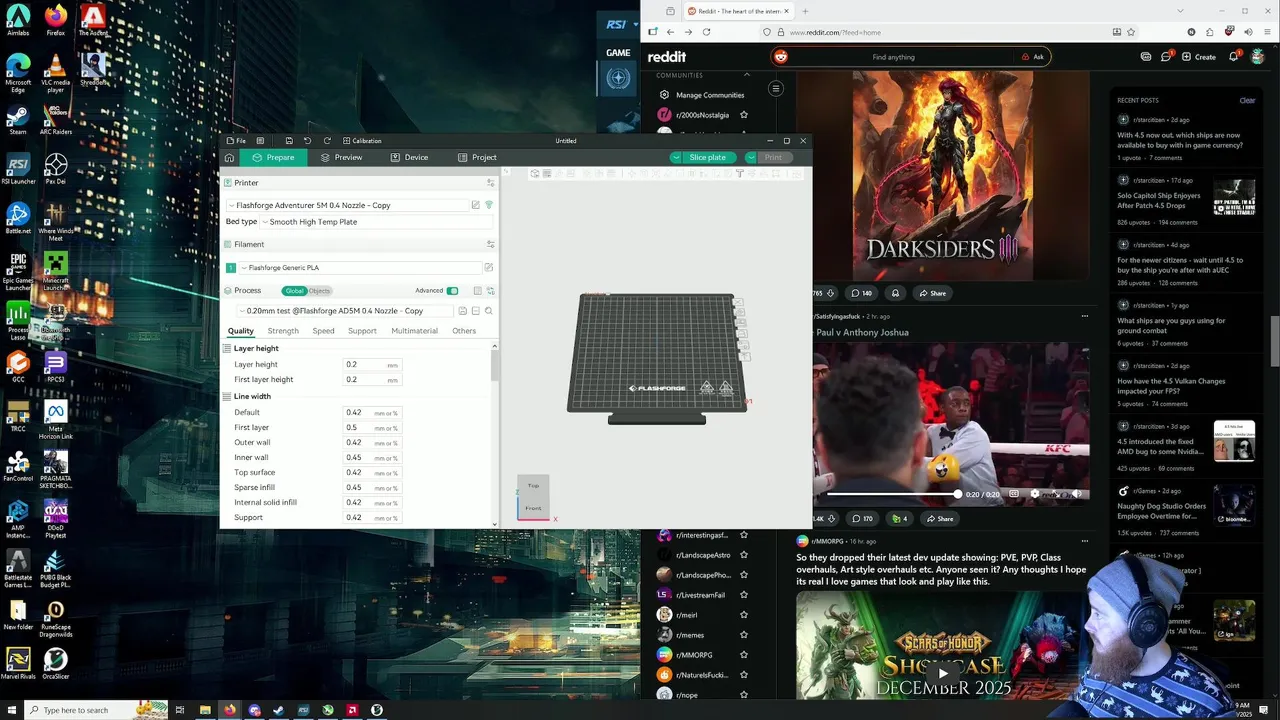The width and height of the screenshot is (1280, 720).
Task: Click Reddit Find anything search box
Action: 893,57
